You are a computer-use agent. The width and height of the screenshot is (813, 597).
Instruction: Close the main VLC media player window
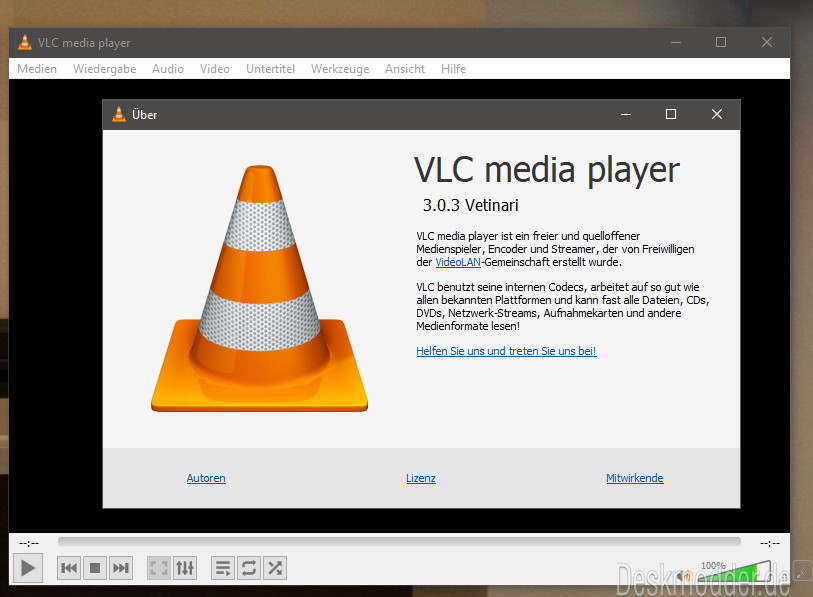pos(767,42)
